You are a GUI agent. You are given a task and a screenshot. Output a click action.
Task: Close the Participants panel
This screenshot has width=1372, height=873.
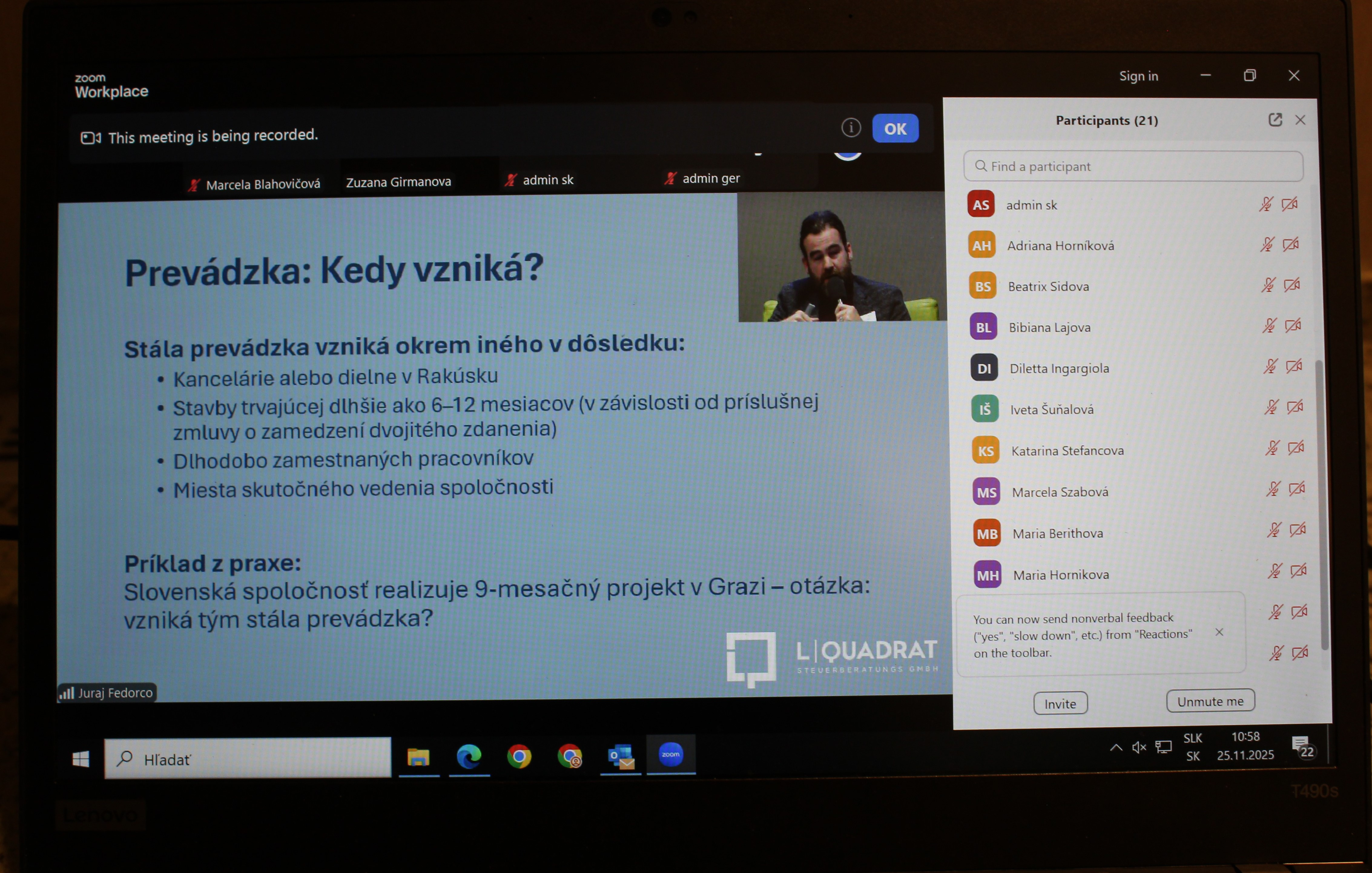coord(1300,120)
